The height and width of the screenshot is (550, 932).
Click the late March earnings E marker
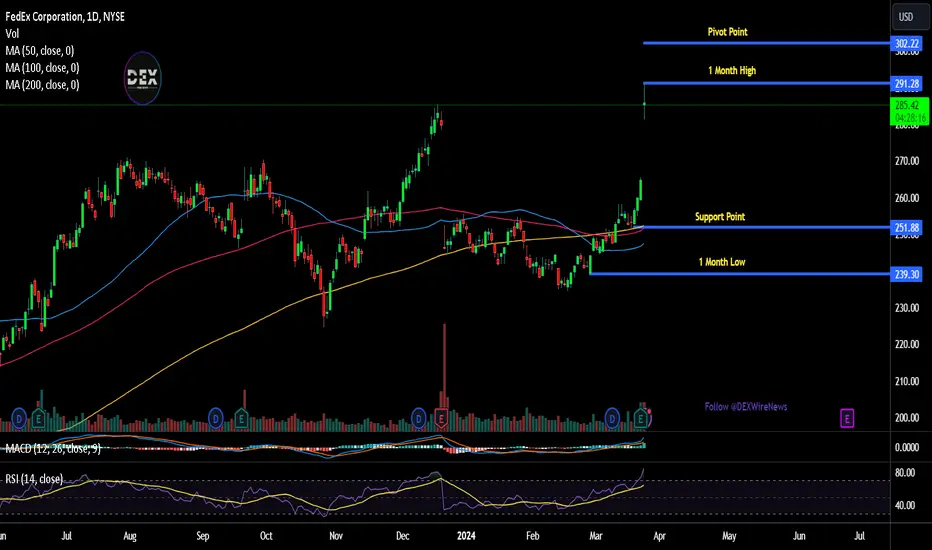641,419
